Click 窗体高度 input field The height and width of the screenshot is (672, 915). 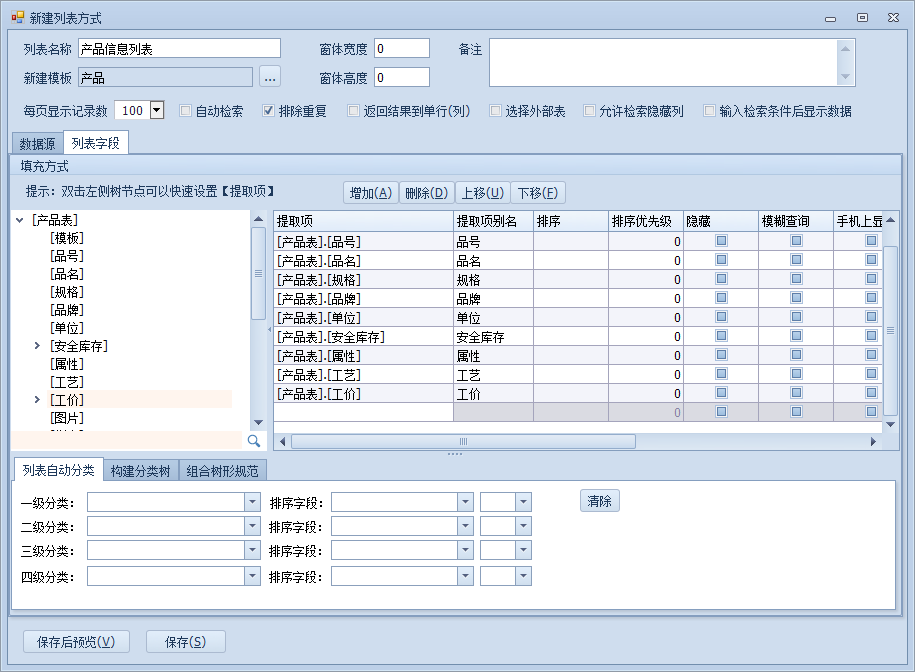point(402,77)
